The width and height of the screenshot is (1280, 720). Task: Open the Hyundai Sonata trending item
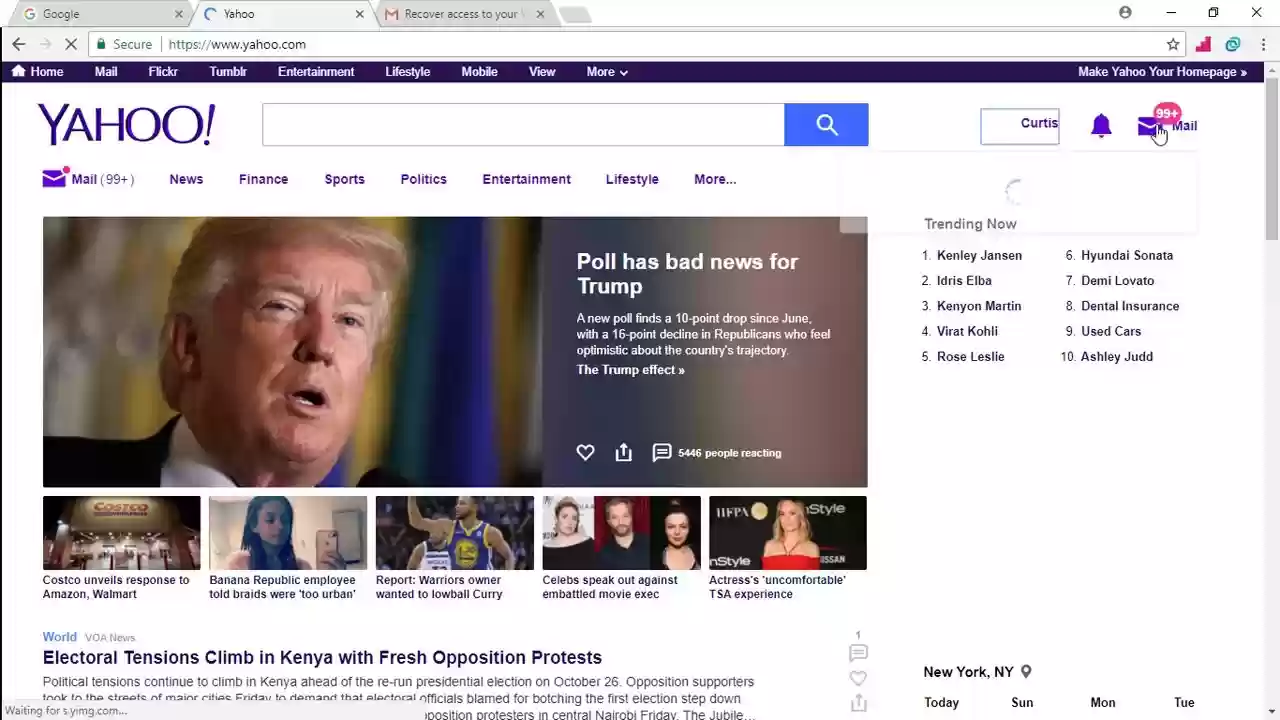[1127, 255]
